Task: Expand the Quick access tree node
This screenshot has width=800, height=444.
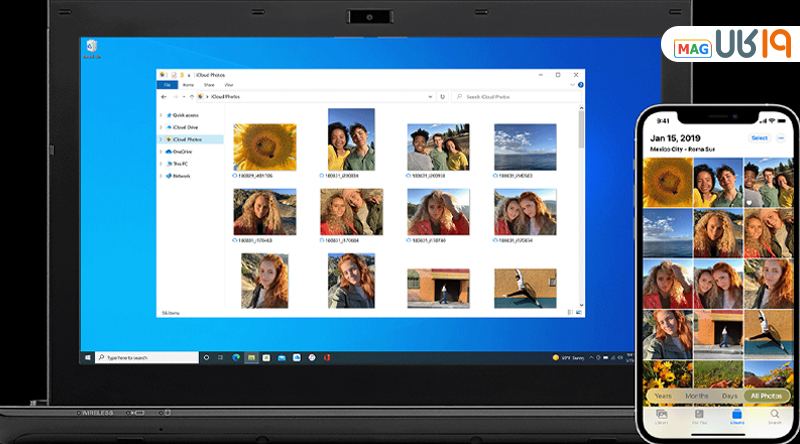Action: (x=160, y=115)
